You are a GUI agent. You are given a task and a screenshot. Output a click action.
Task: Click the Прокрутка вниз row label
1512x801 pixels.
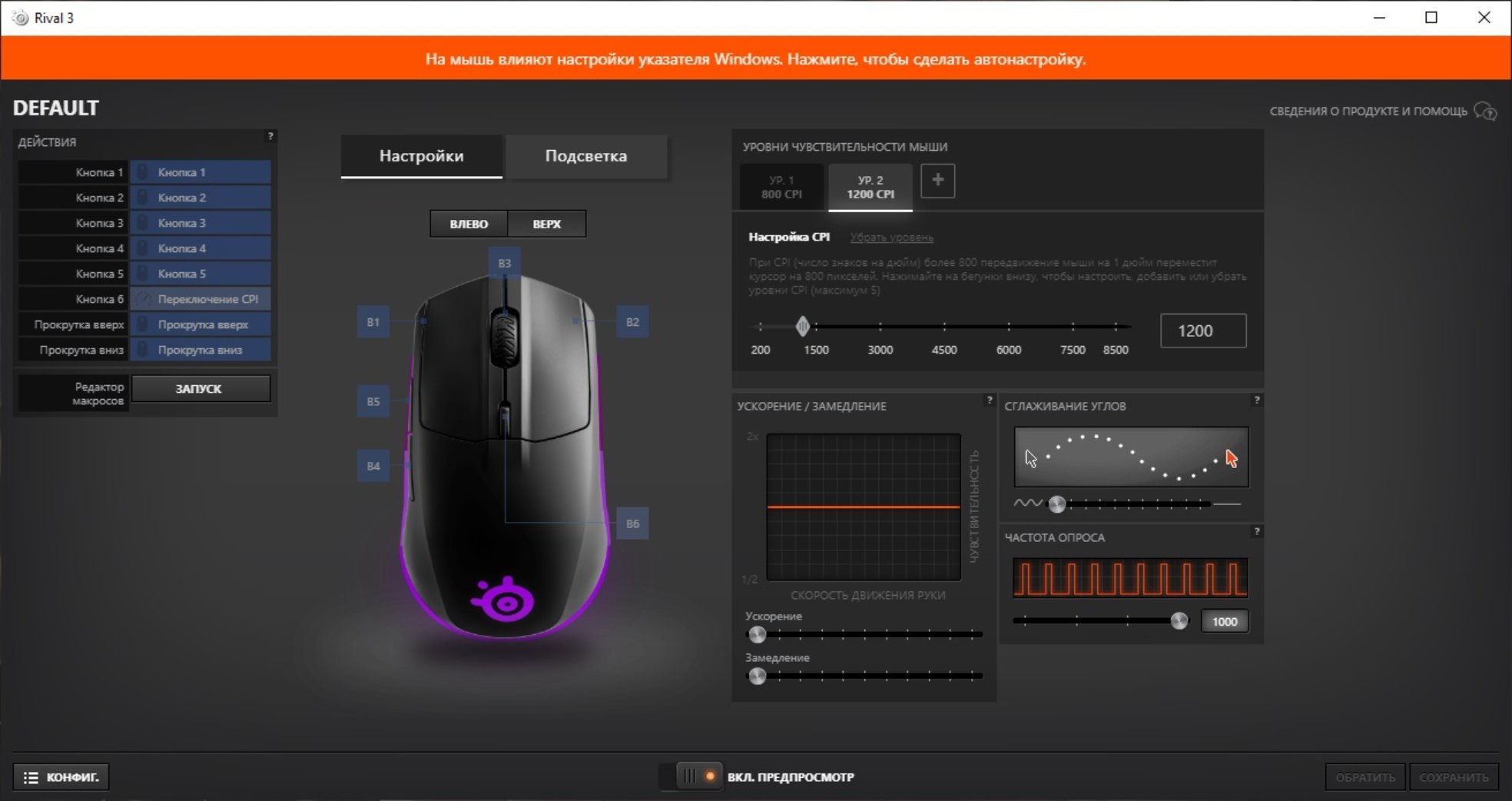click(x=81, y=350)
